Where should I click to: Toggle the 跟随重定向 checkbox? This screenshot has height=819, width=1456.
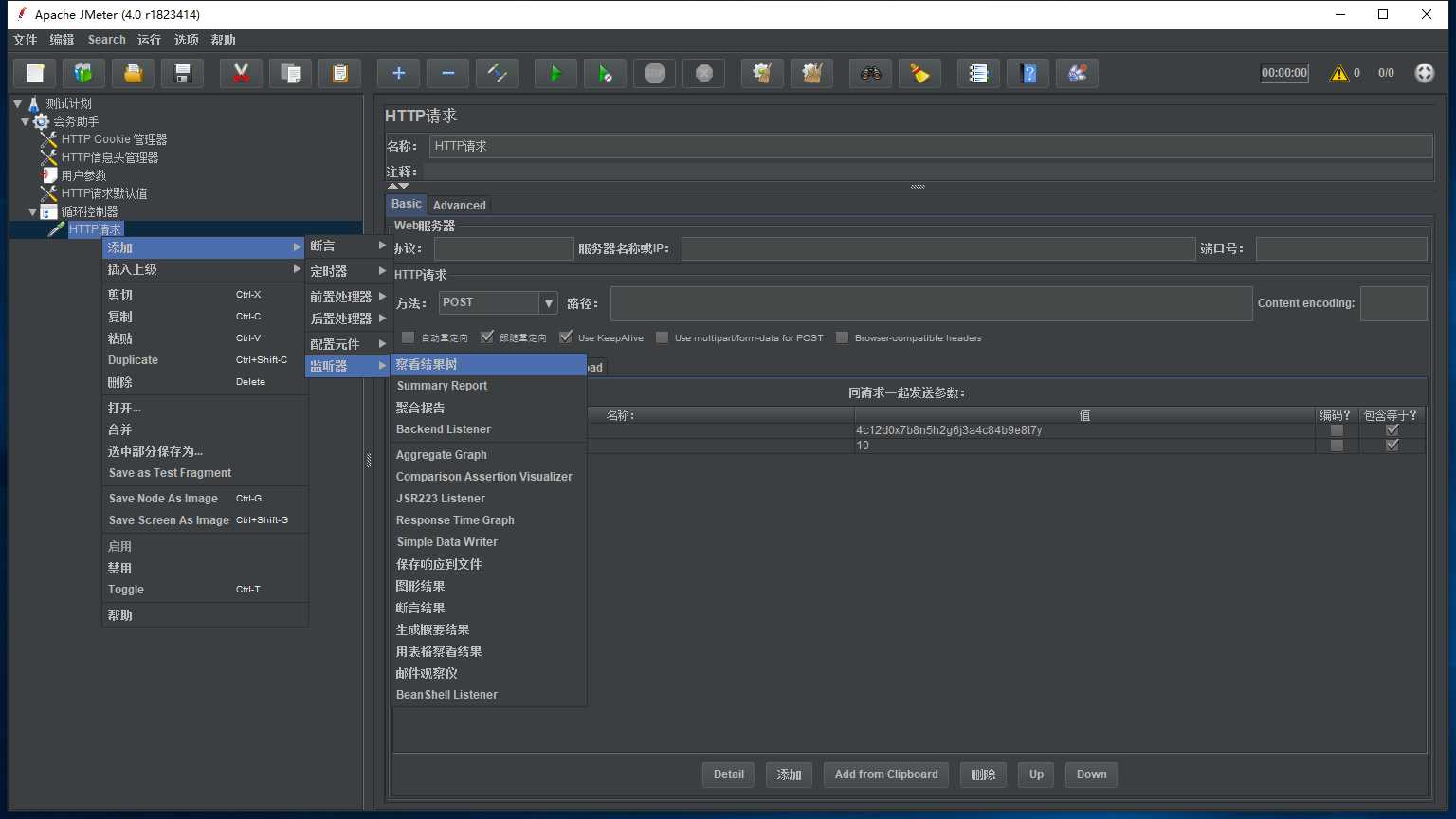click(x=487, y=337)
